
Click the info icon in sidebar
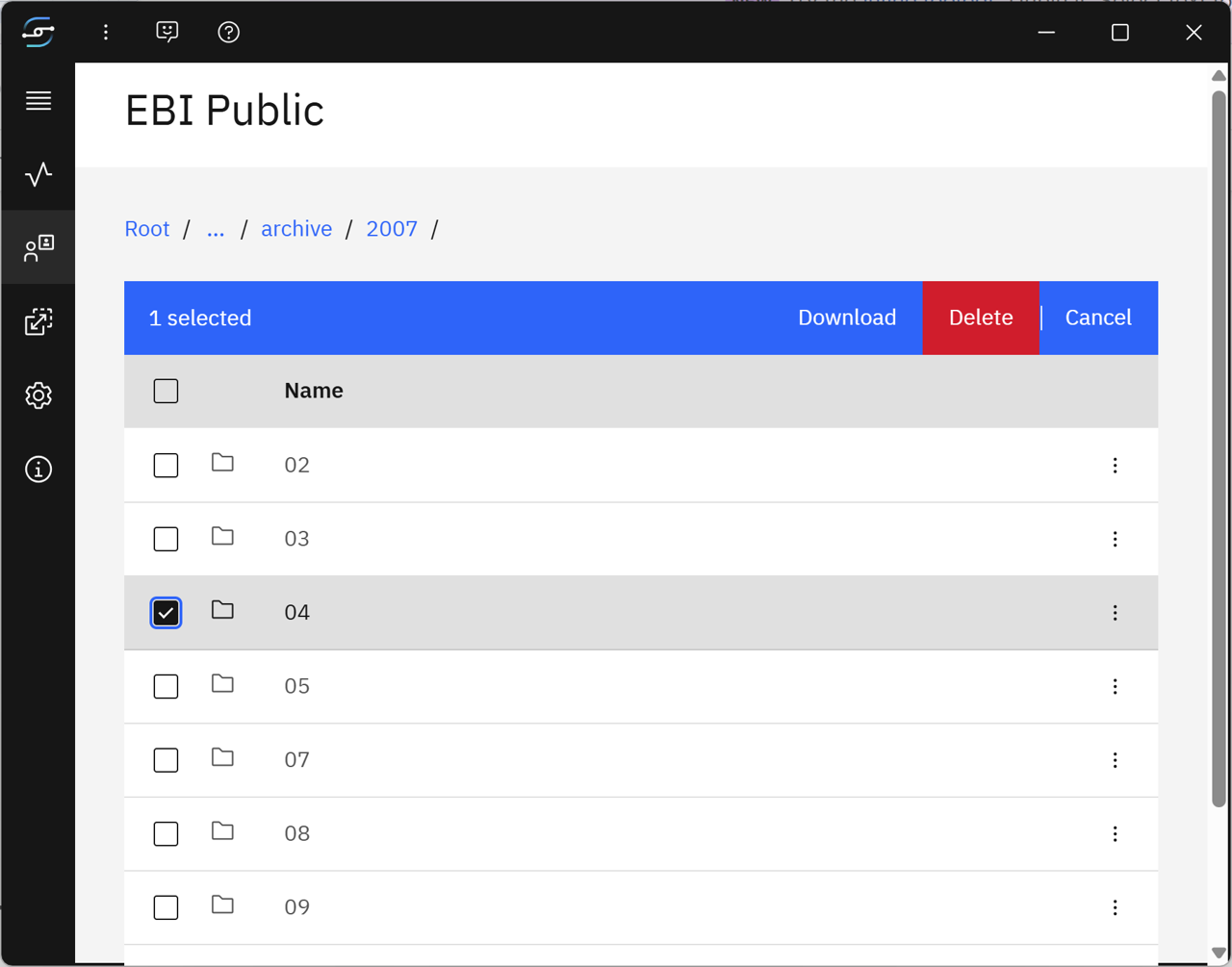click(38, 470)
